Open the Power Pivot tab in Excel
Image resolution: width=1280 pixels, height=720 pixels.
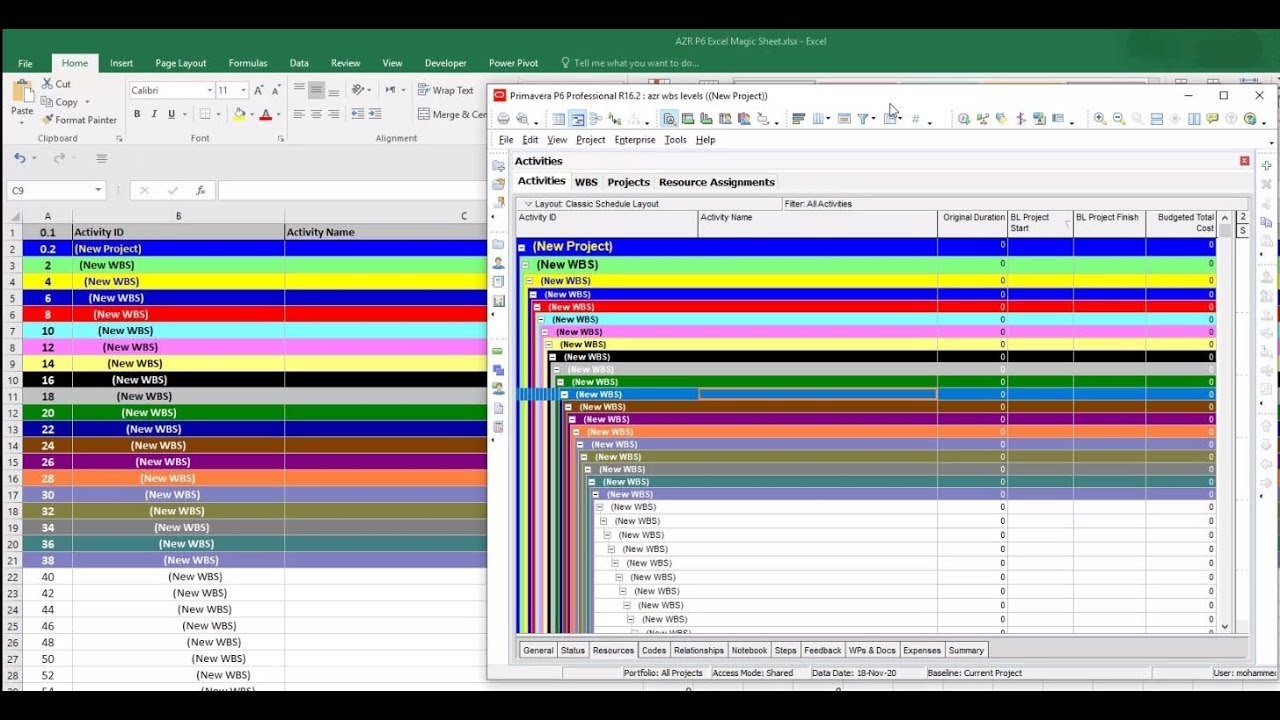click(x=514, y=63)
